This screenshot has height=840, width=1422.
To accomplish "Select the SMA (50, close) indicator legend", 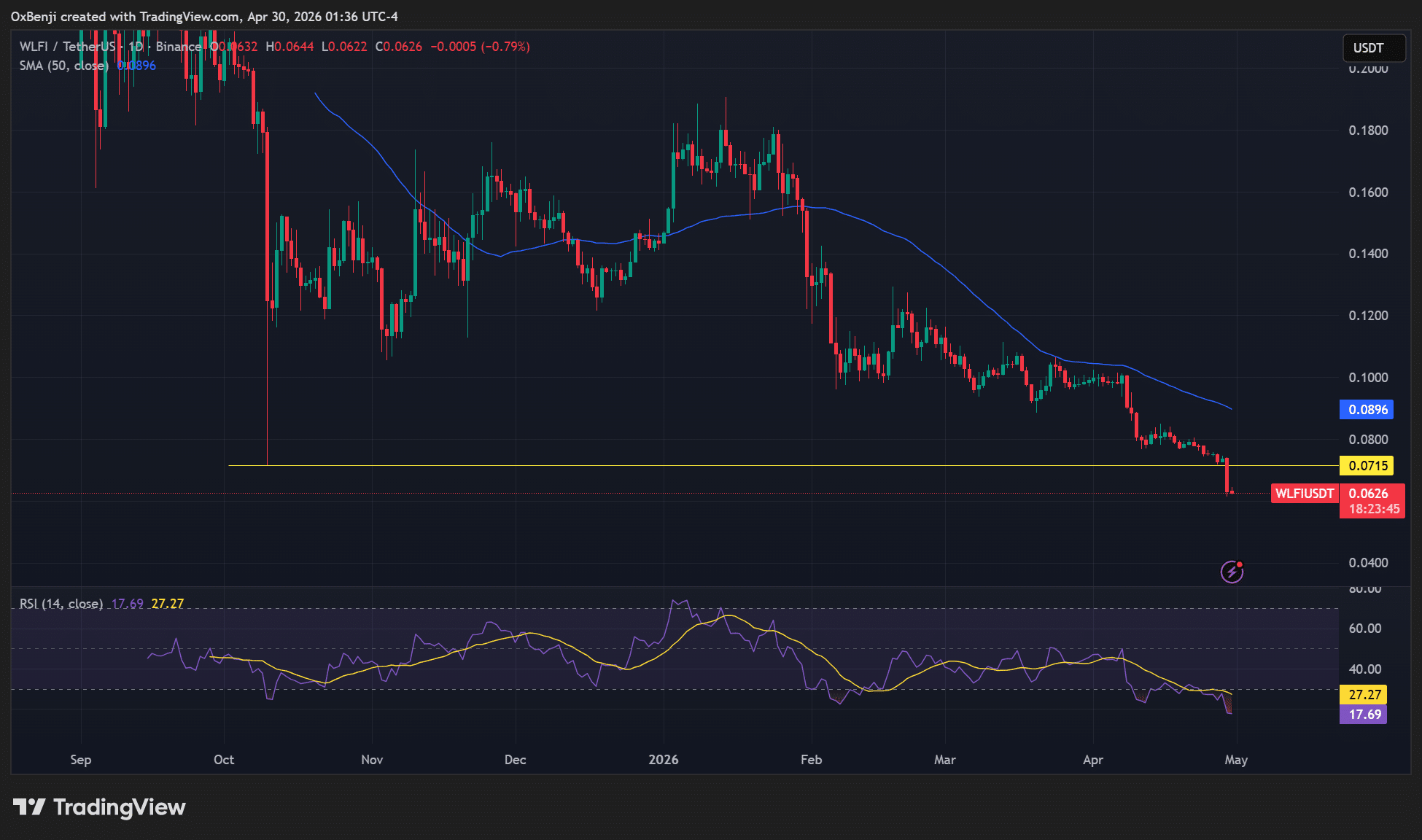I will tap(63, 66).
